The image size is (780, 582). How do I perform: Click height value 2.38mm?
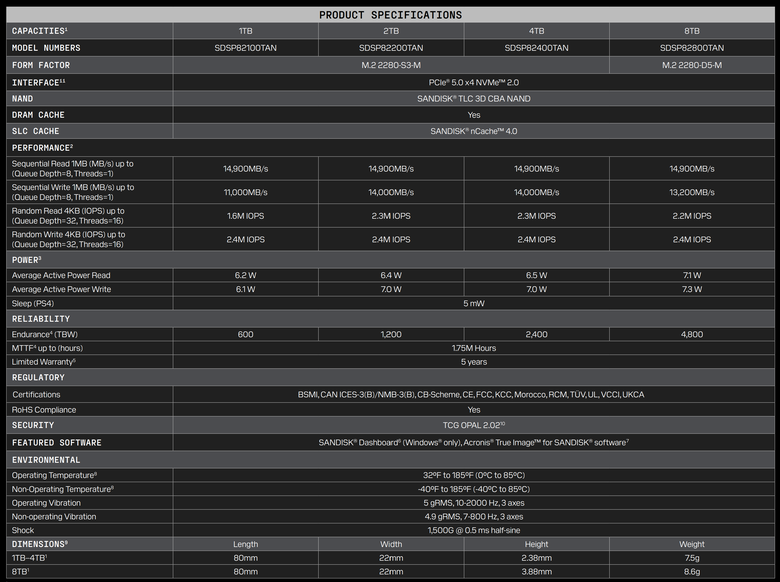pos(536,558)
